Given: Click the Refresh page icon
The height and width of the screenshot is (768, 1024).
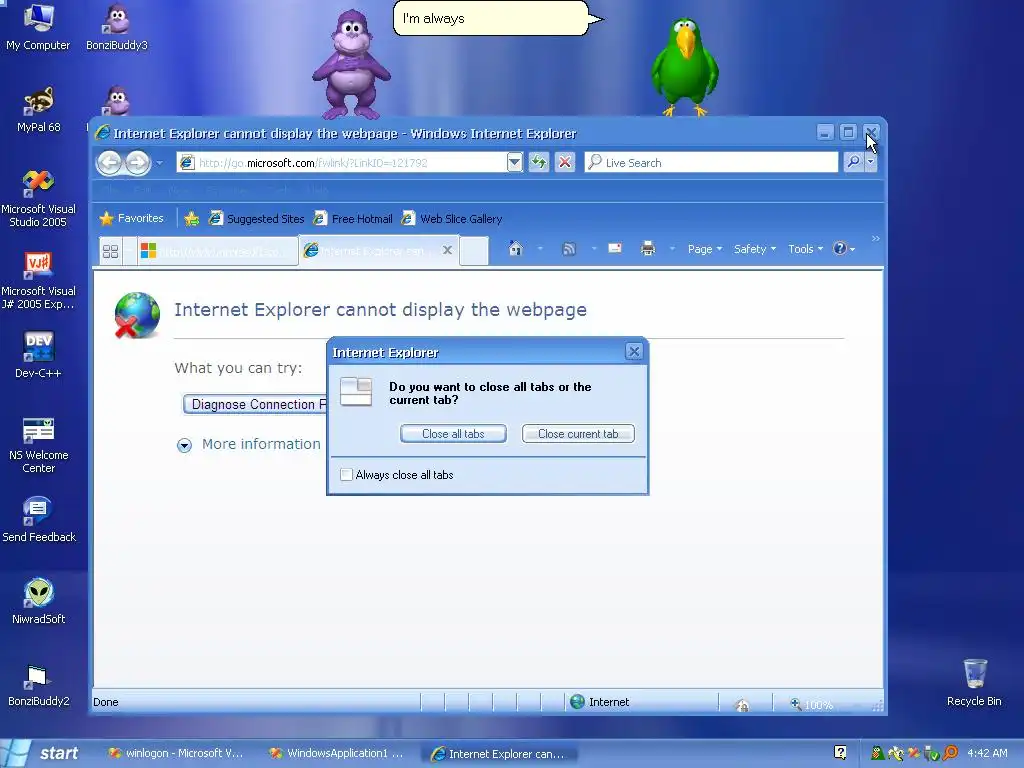Looking at the screenshot, I should [538, 162].
